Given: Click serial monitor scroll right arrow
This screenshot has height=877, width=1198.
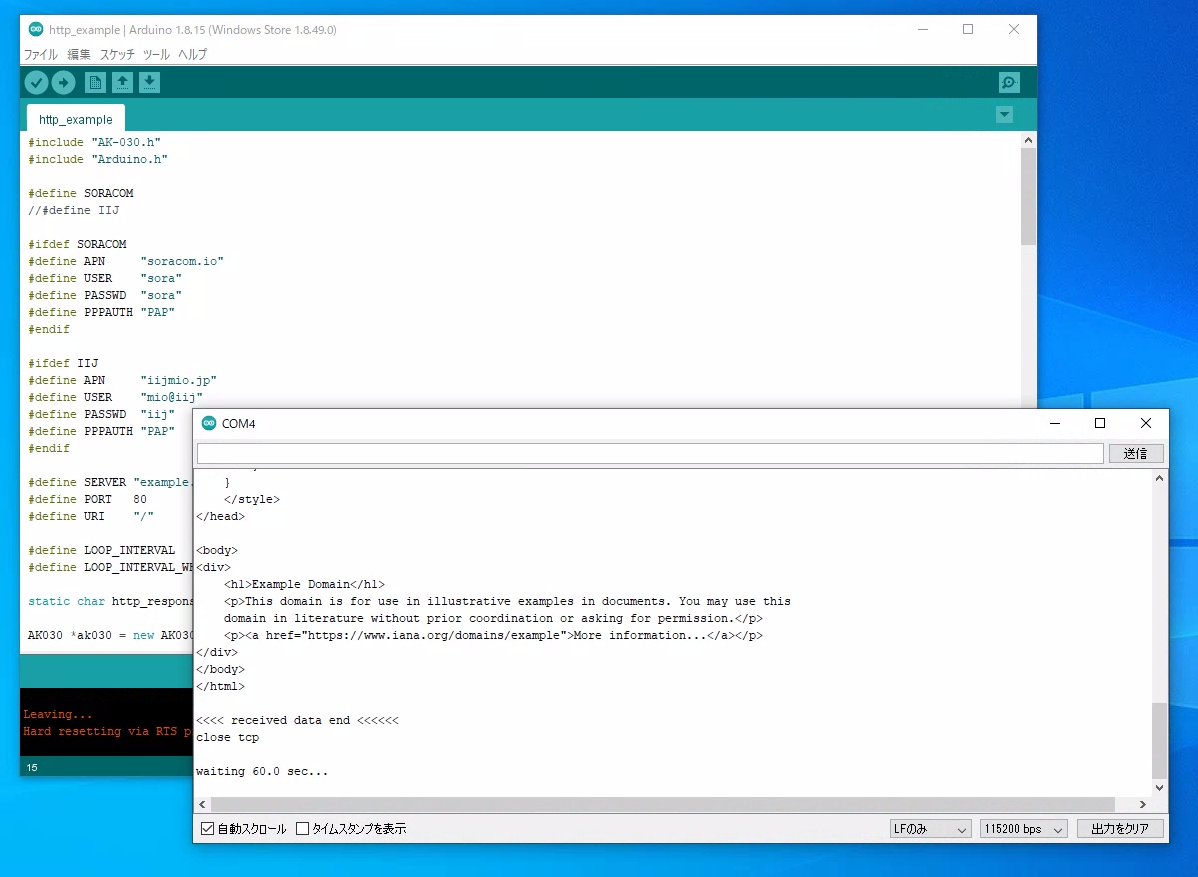Looking at the screenshot, I should pyautogui.click(x=1143, y=804).
